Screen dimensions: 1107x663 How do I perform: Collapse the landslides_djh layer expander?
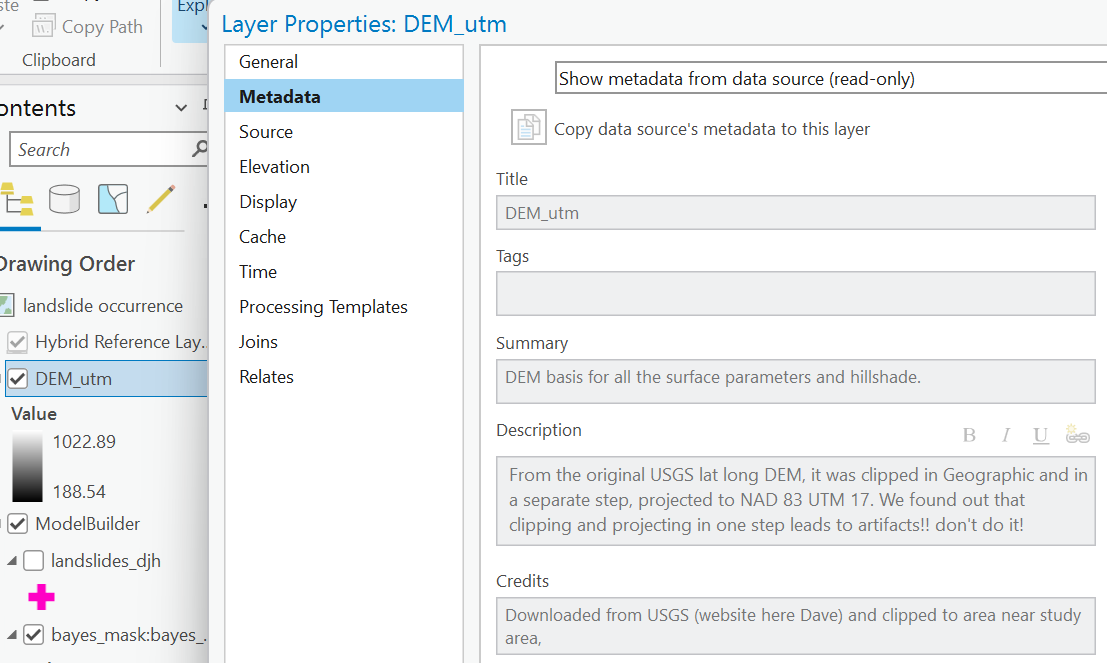(11, 561)
